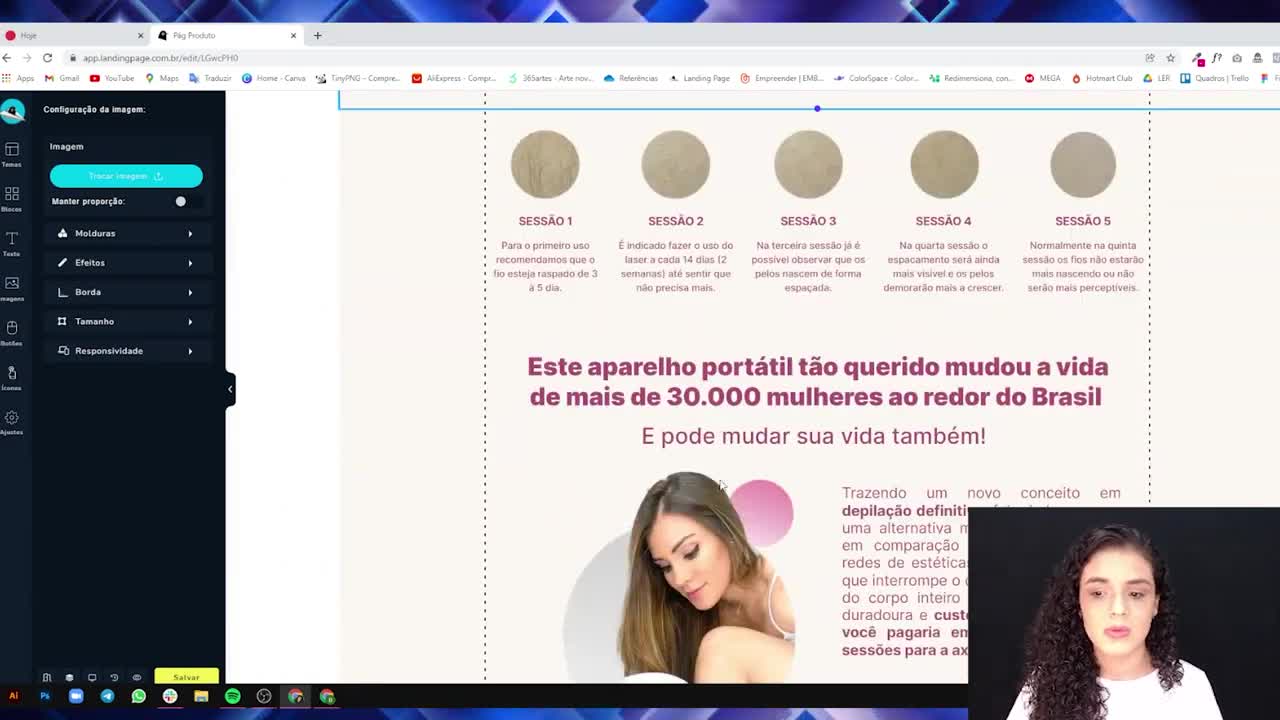Open WhatsApp from taskbar
Viewport: 1280px width, 720px height.
(138, 696)
